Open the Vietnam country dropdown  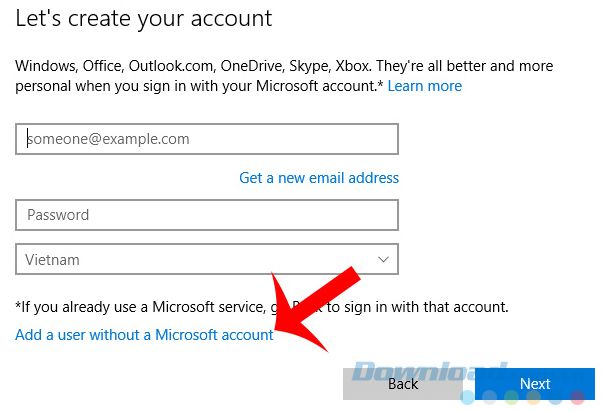[207, 259]
